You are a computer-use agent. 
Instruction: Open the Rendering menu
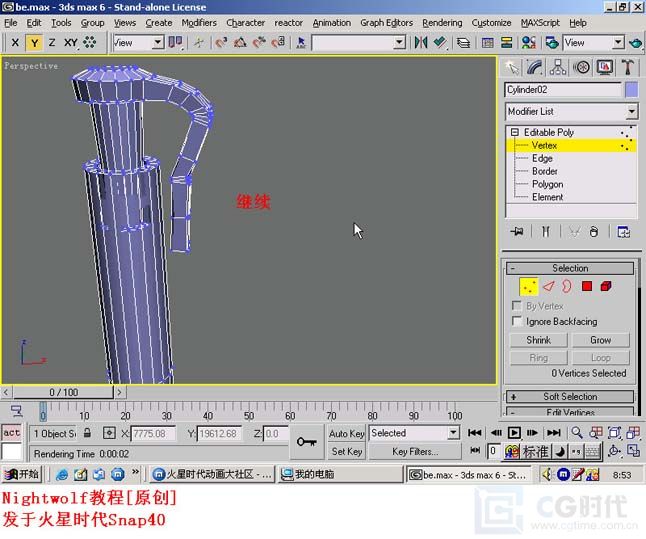442,23
